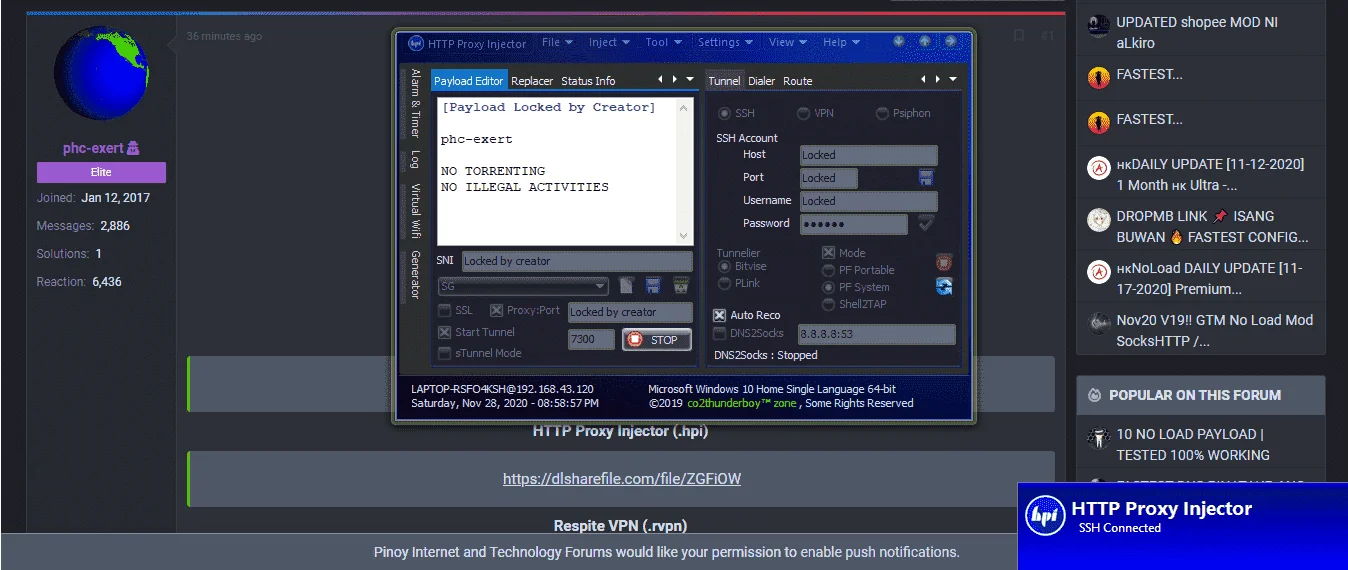Click the round right-arrow button in the title bar
This screenshot has width=1348, height=570.
tap(951, 42)
